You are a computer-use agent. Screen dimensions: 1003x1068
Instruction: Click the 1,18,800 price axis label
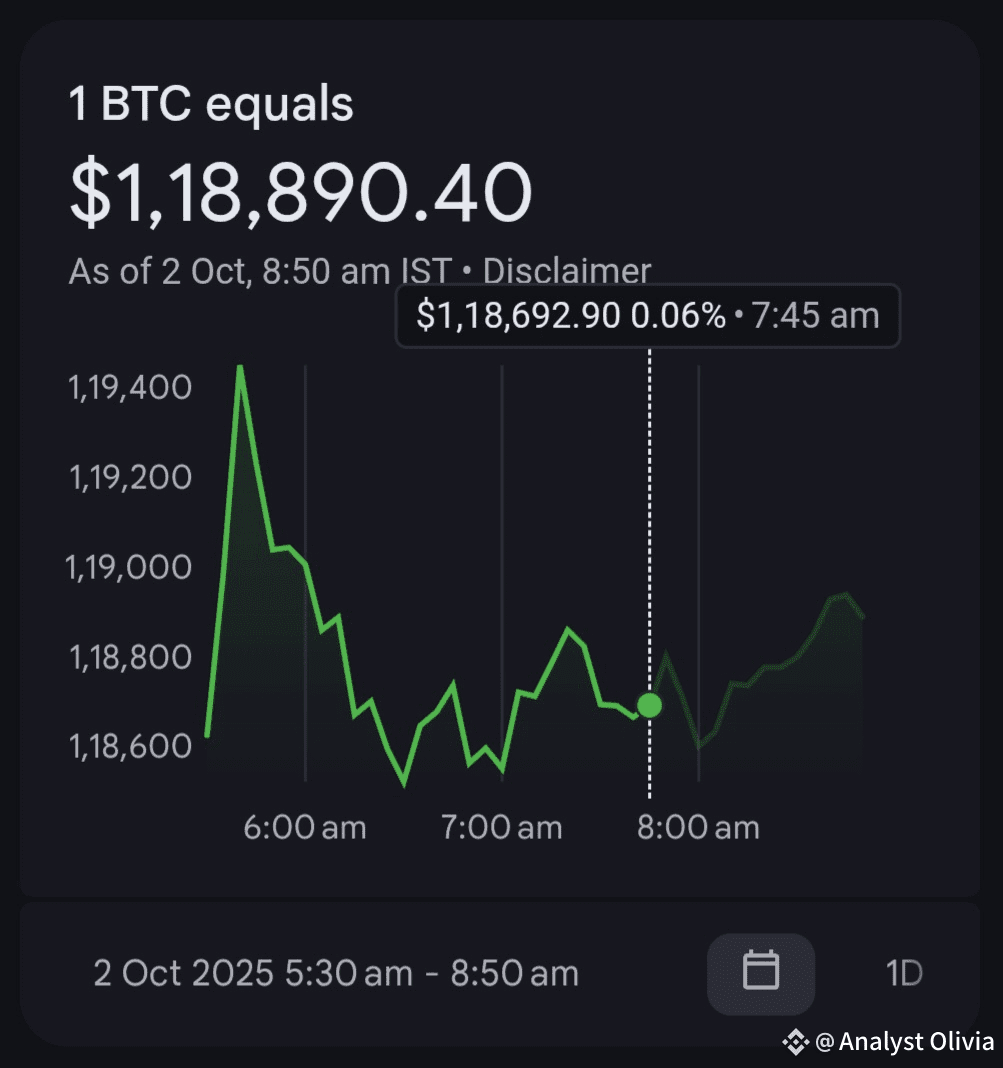129,658
